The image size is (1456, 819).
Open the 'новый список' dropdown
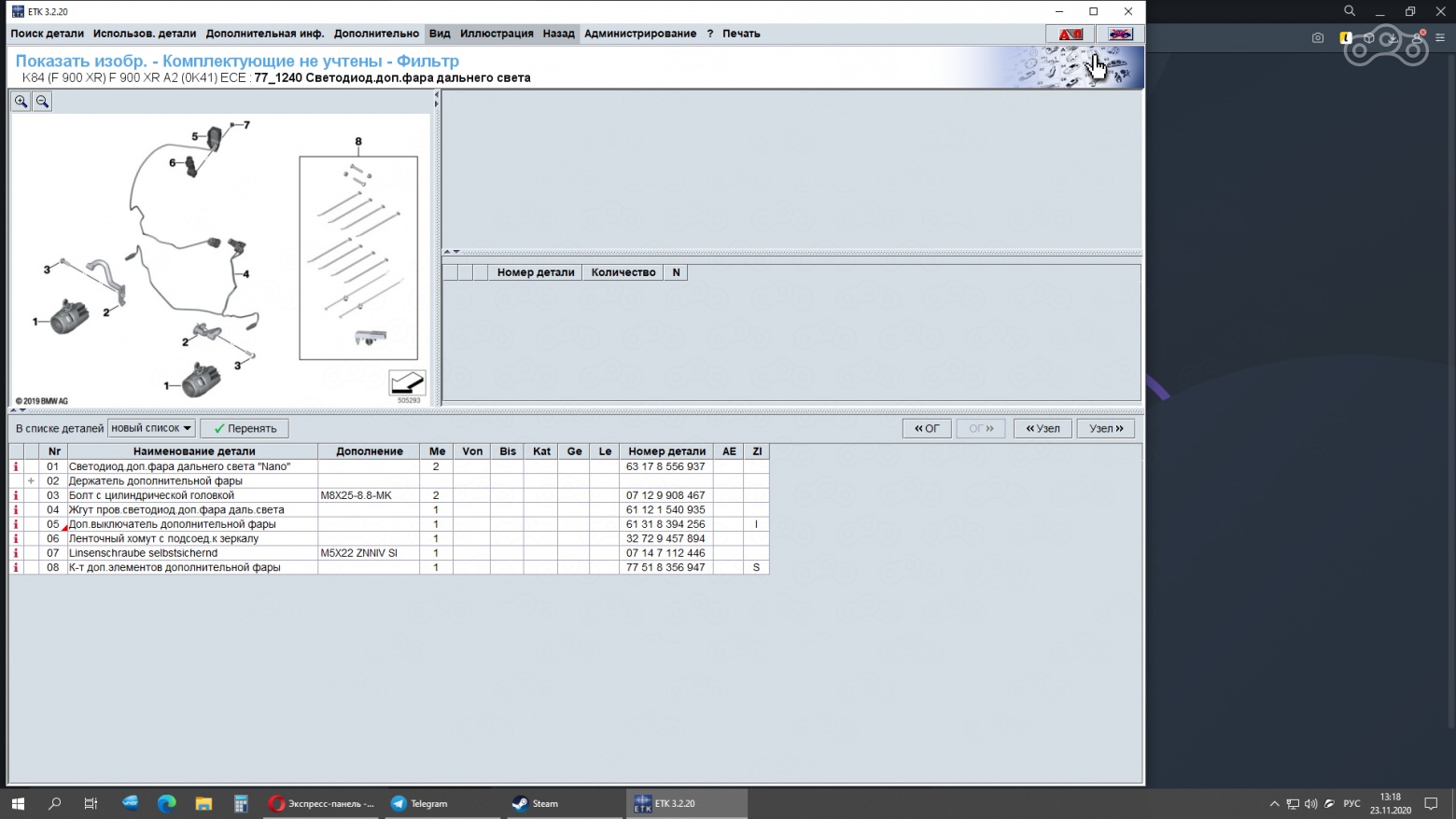151,428
